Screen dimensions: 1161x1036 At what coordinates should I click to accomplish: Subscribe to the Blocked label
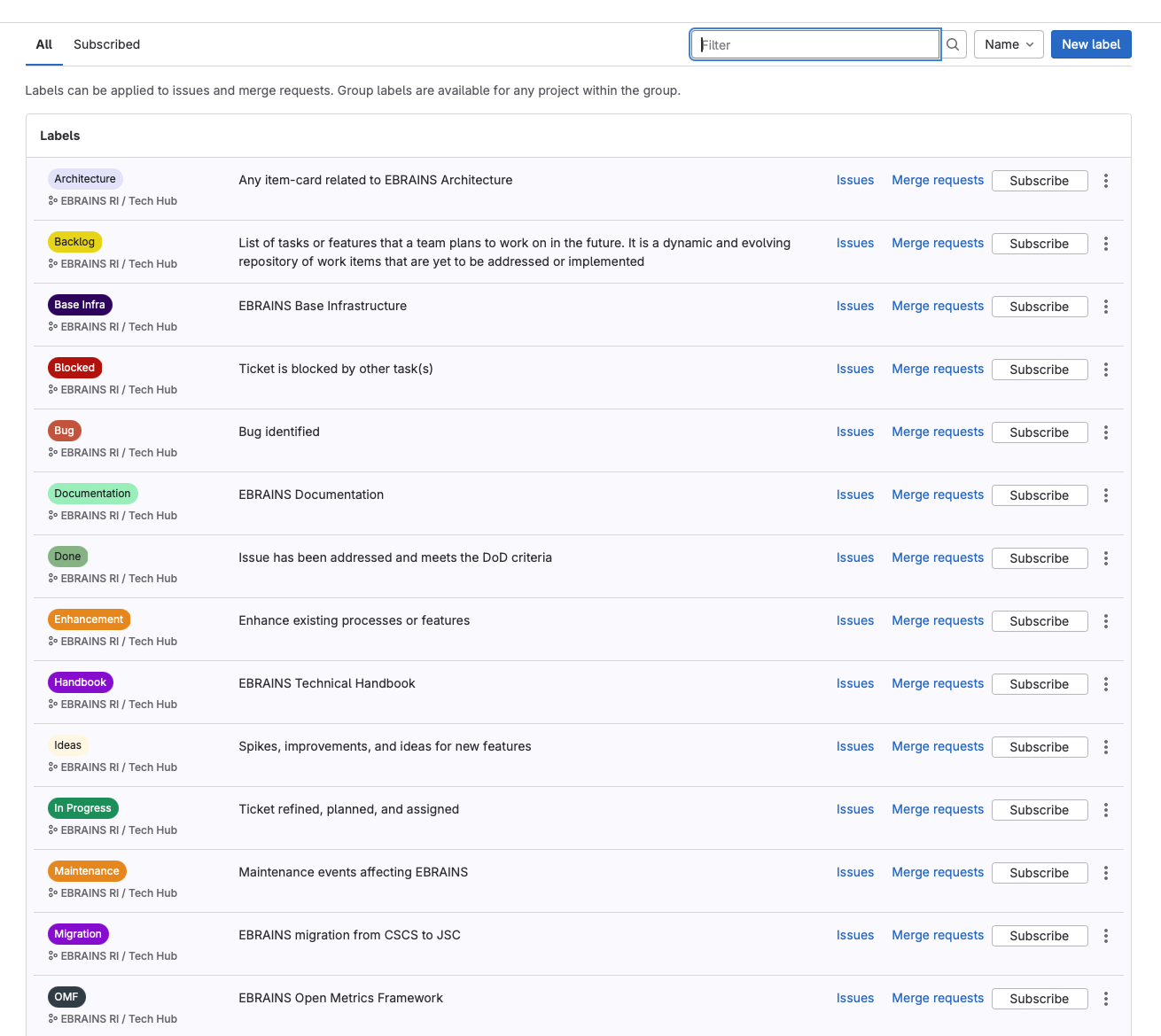pyautogui.click(x=1039, y=370)
